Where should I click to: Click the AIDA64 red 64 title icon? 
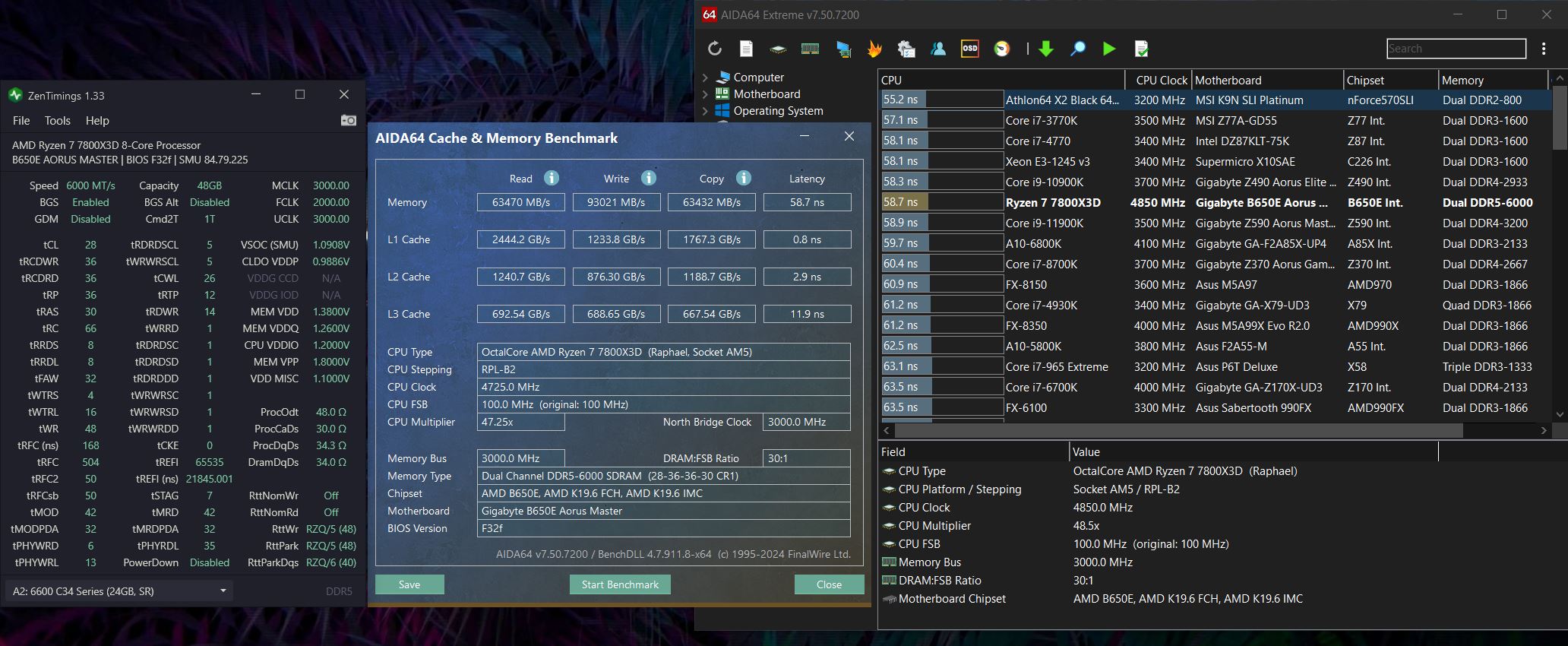(x=710, y=14)
